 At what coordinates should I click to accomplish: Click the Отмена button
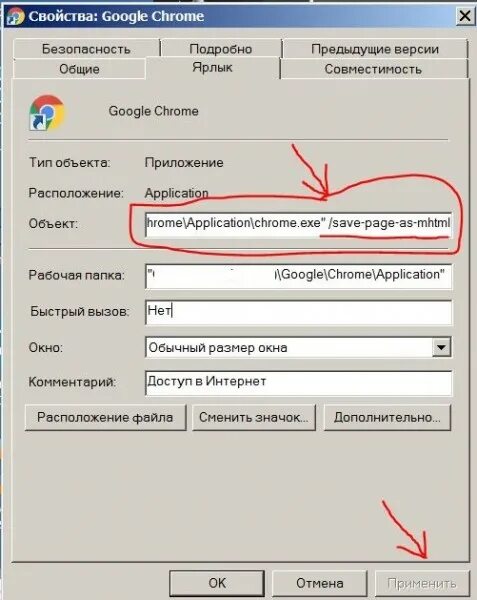[319, 583]
